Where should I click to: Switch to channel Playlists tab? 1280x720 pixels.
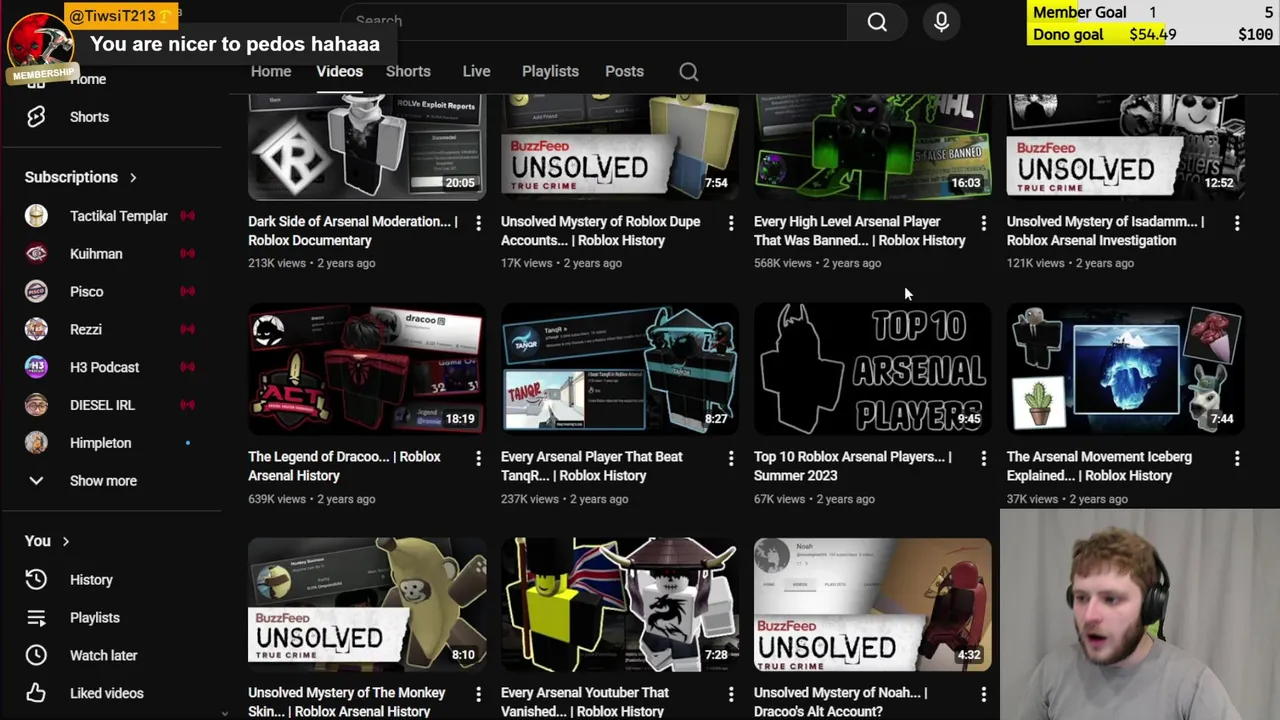pyautogui.click(x=550, y=71)
